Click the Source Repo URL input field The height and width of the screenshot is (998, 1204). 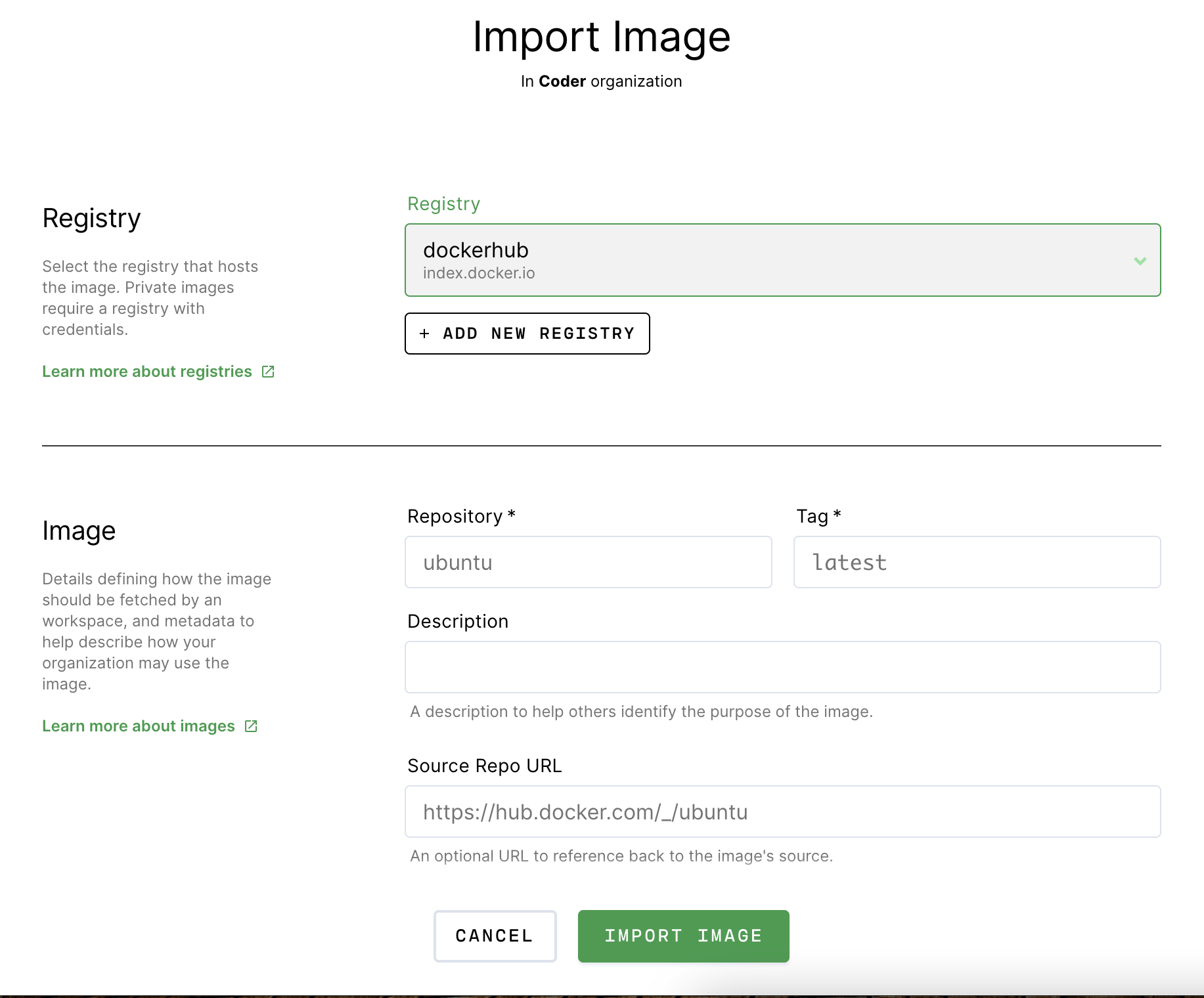[x=783, y=812]
